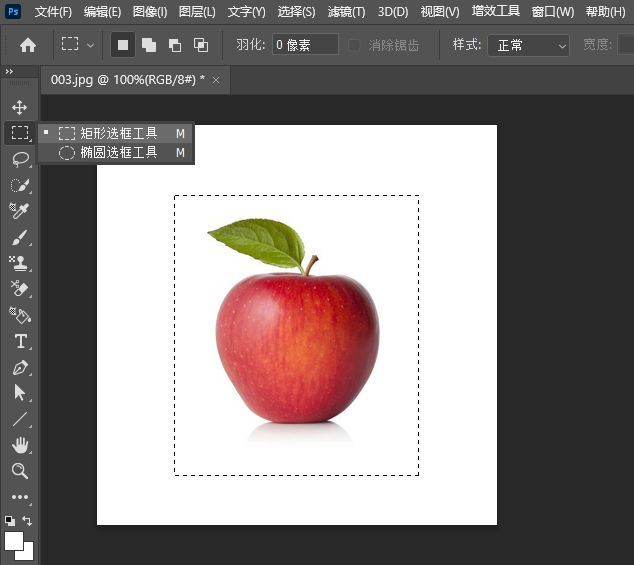Click the Home icon in options bar

click(28, 45)
